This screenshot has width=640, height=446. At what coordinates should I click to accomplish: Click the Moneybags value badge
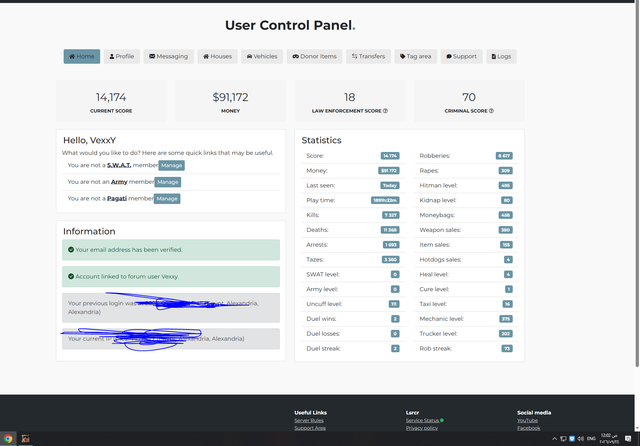coord(505,215)
